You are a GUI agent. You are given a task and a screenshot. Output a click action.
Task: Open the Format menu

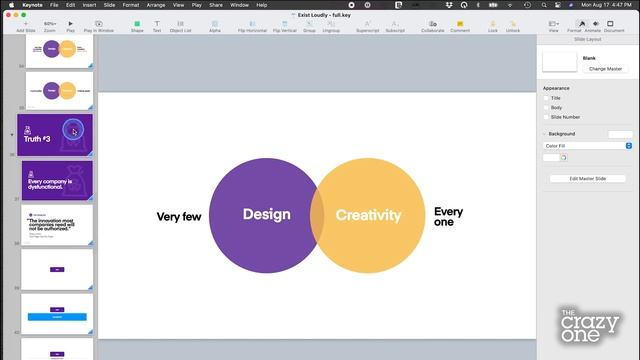click(x=131, y=5)
